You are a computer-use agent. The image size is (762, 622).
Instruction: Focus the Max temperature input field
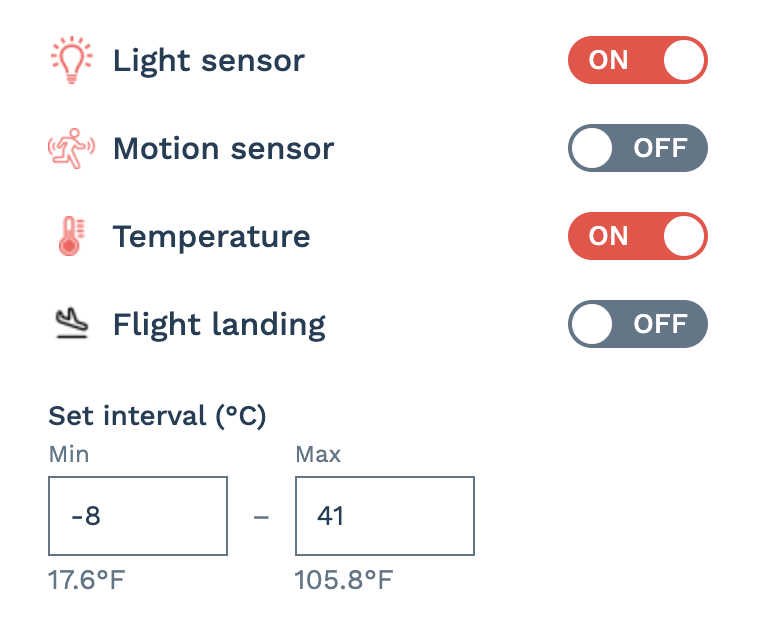point(385,516)
